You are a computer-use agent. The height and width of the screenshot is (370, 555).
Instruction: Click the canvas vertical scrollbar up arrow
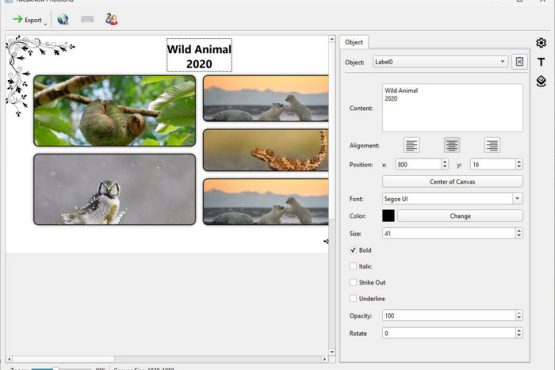[x=332, y=39]
